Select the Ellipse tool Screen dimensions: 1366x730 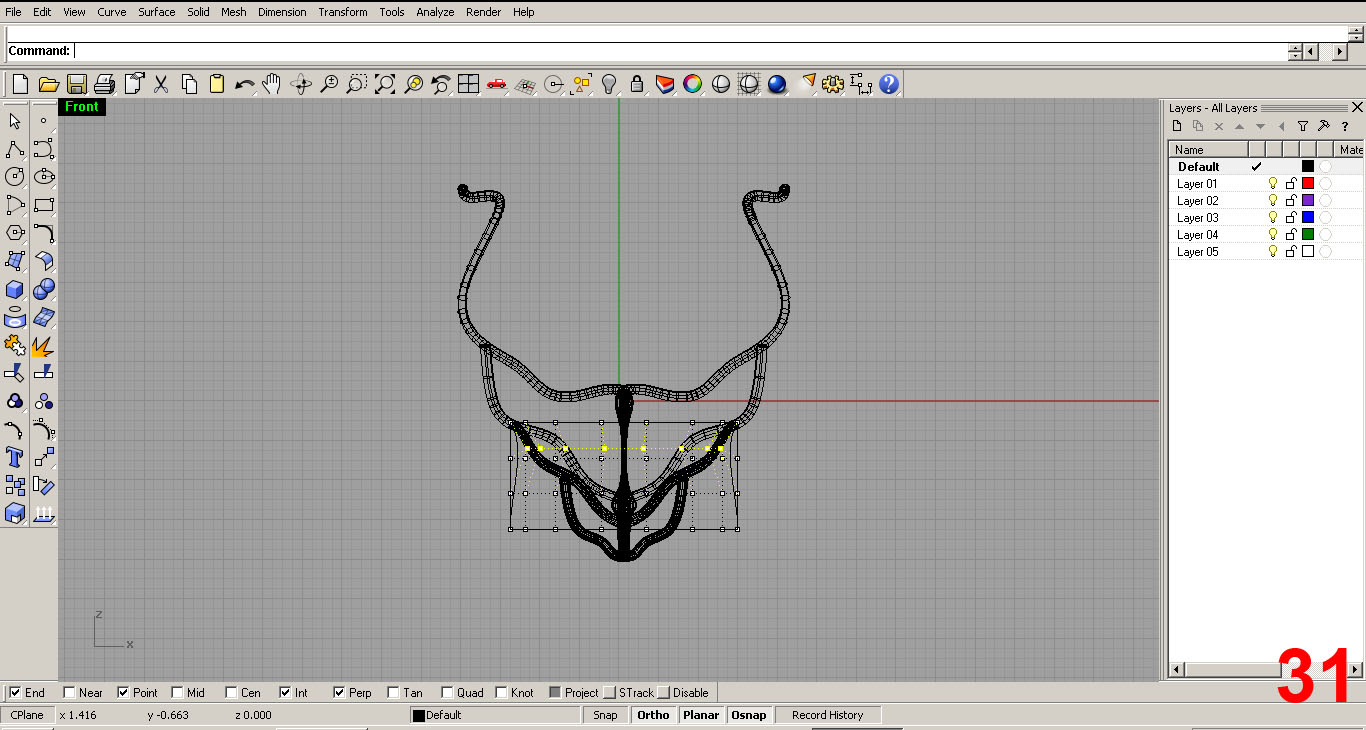(x=44, y=177)
